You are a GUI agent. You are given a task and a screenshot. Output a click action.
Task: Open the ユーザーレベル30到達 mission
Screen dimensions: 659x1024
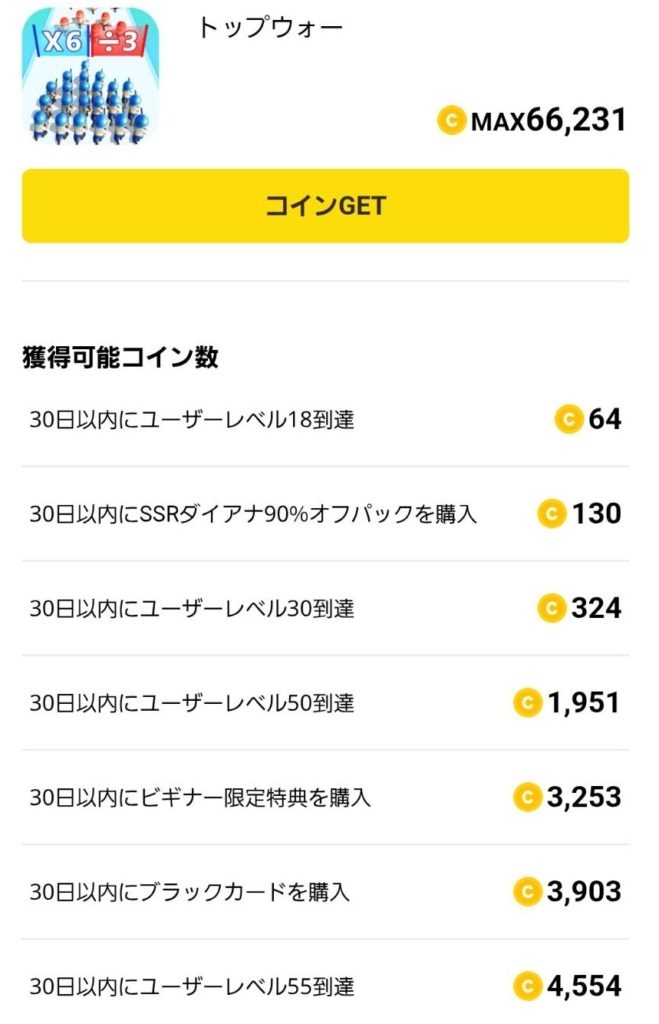pyautogui.click(x=192, y=609)
